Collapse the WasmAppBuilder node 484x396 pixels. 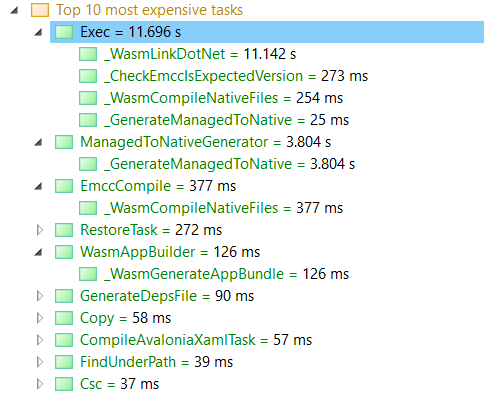39,253
